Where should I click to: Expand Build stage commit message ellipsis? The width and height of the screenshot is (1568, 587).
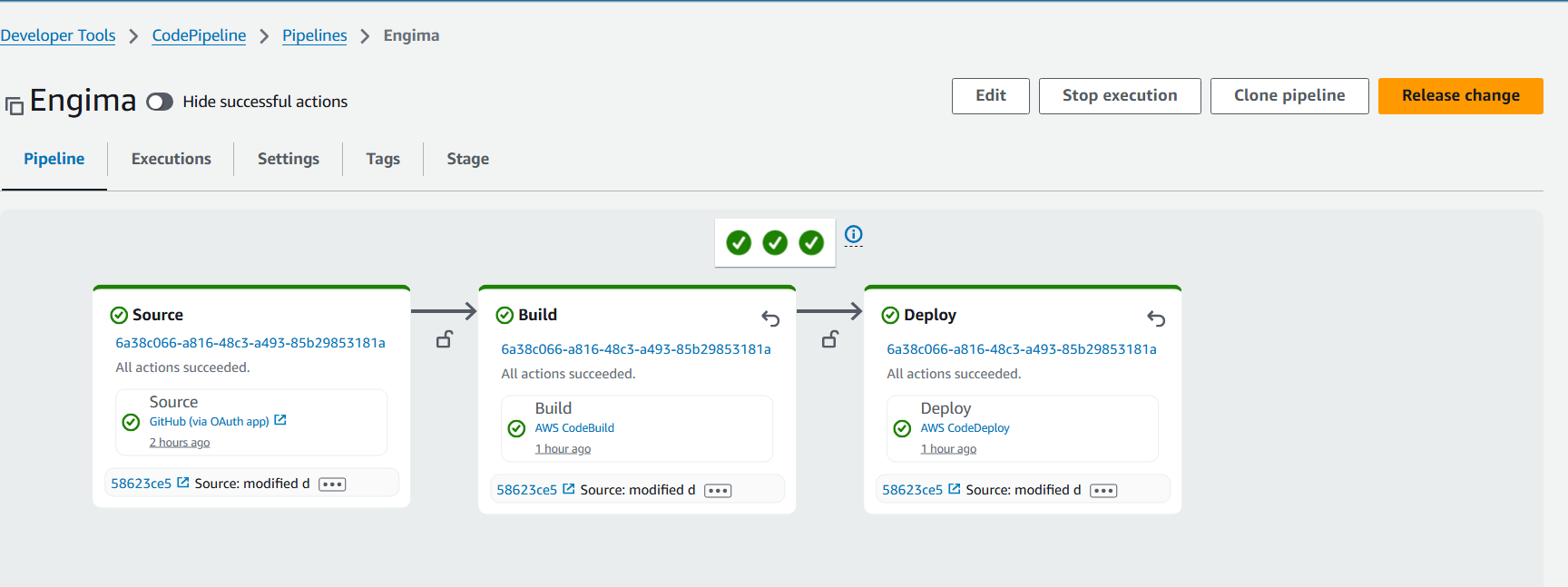(x=718, y=491)
